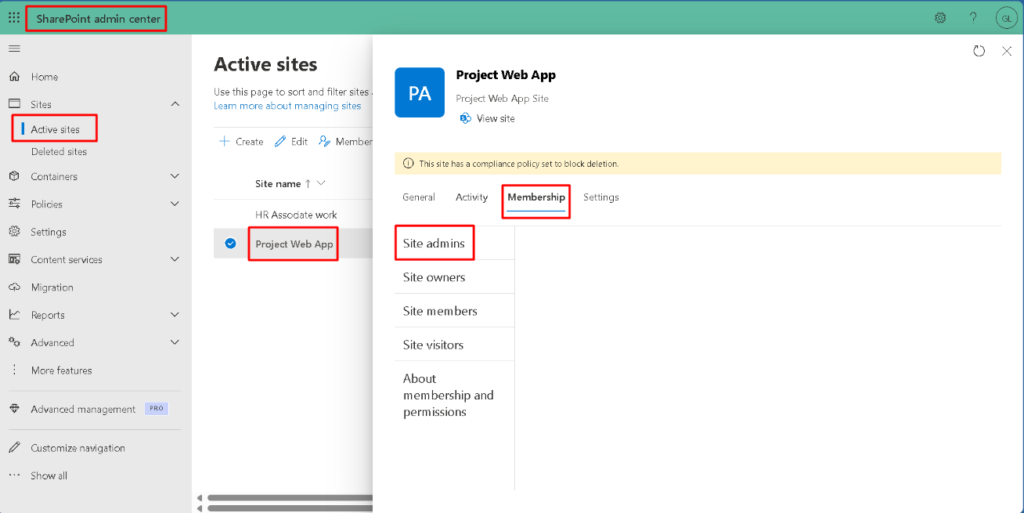Click the Advanced gears icon
This screenshot has width=1024, height=513.
(x=14, y=342)
